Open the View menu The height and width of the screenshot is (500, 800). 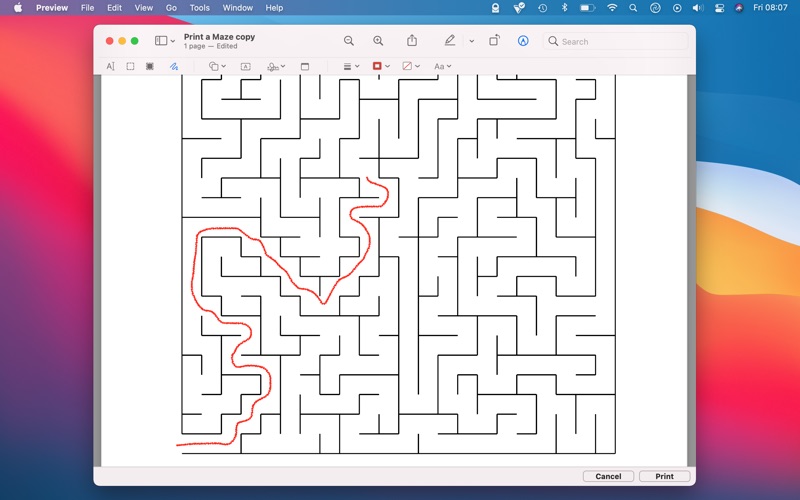click(143, 8)
